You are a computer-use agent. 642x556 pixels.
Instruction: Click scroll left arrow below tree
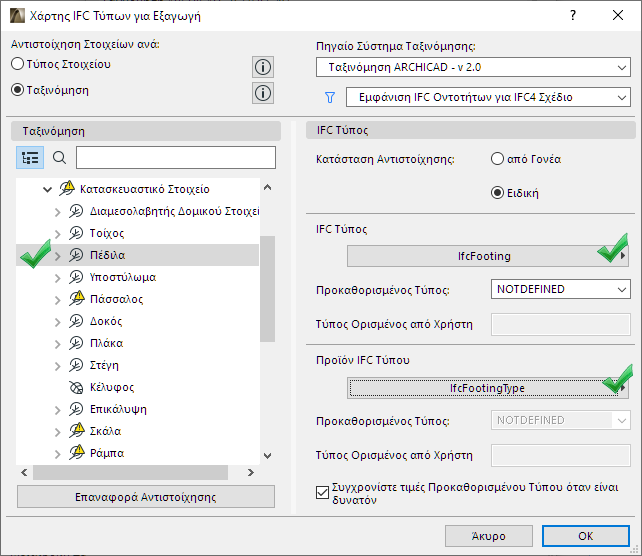point(24,472)
